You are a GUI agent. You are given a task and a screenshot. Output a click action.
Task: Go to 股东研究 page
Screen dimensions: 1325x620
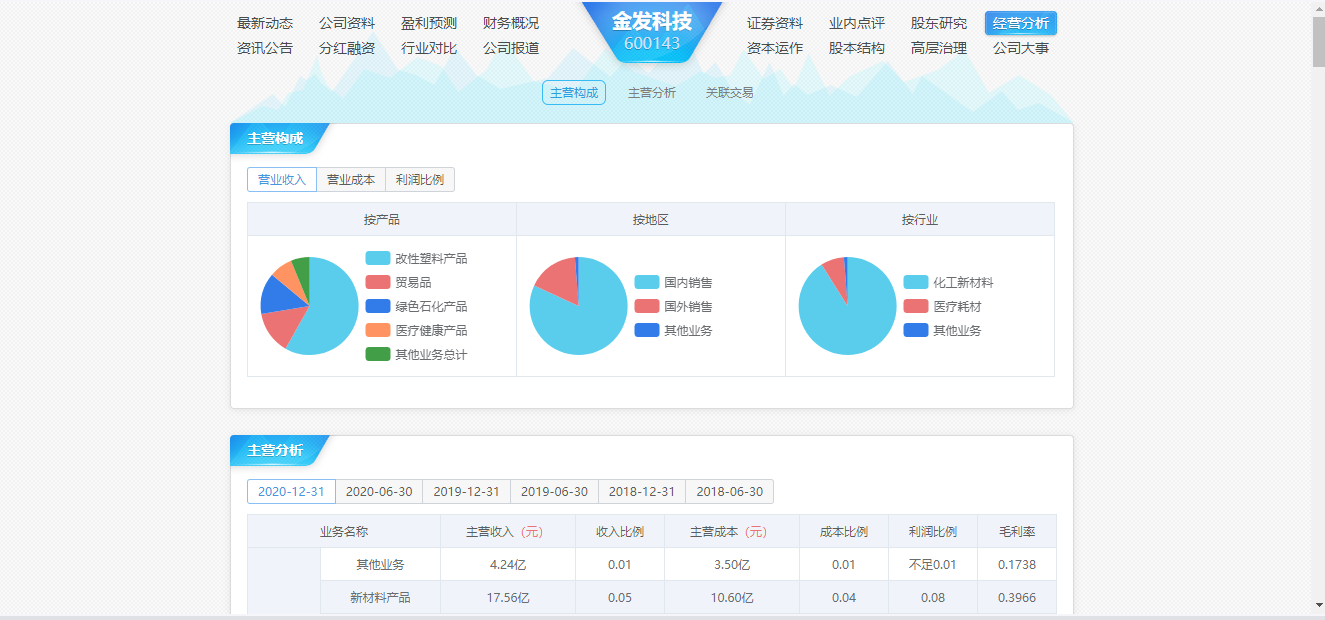[939, 23]
